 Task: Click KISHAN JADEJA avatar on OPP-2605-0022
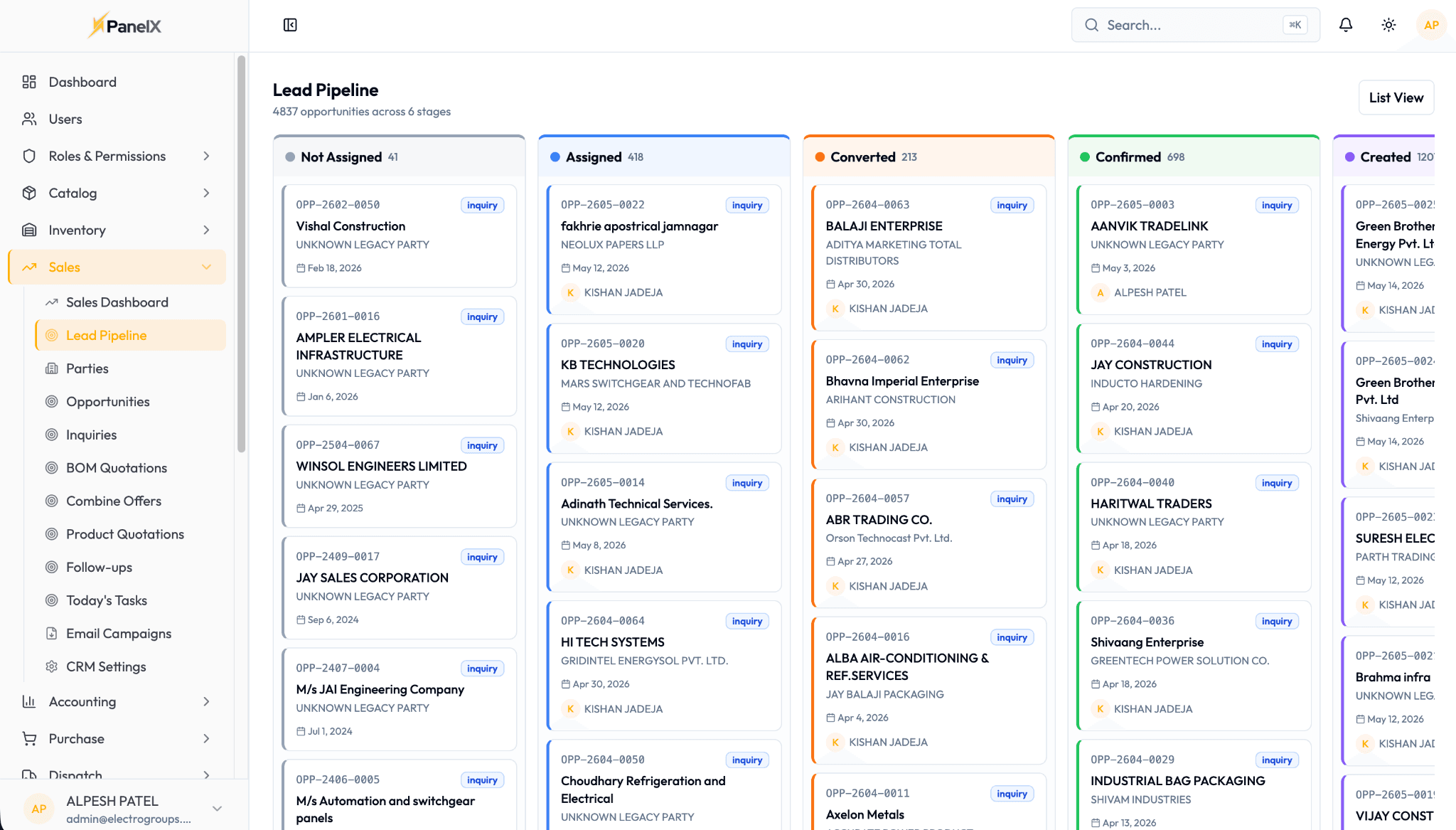(x=570, y=292)
